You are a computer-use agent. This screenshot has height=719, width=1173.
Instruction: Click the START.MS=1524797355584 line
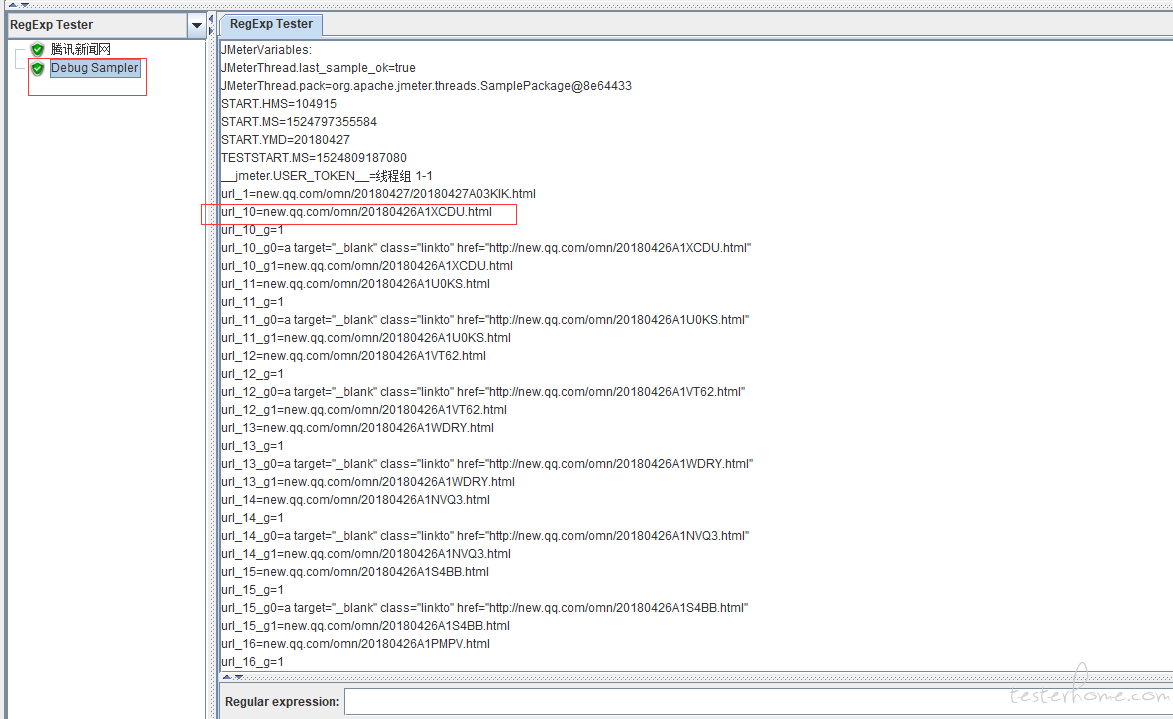tap(298, 122)
